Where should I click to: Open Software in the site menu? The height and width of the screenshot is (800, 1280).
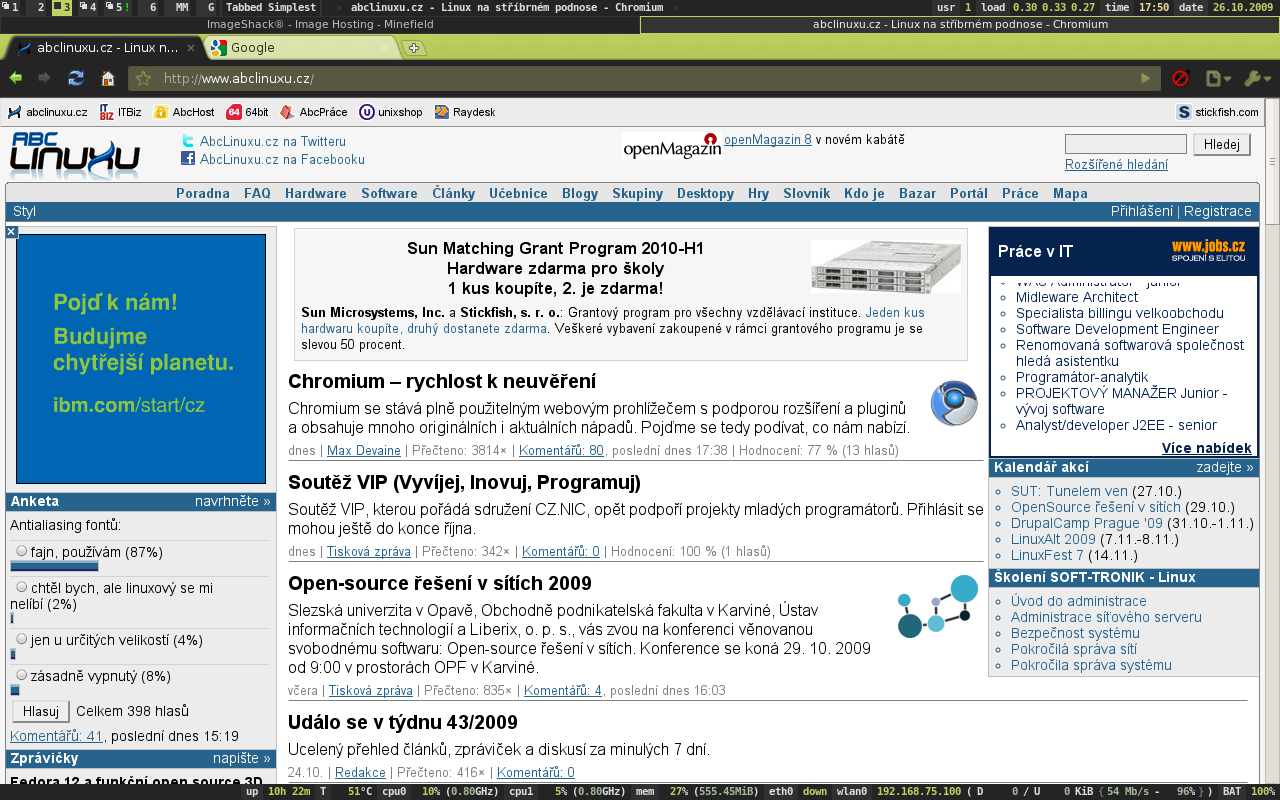pyautogui.click(x=390, y=193)
